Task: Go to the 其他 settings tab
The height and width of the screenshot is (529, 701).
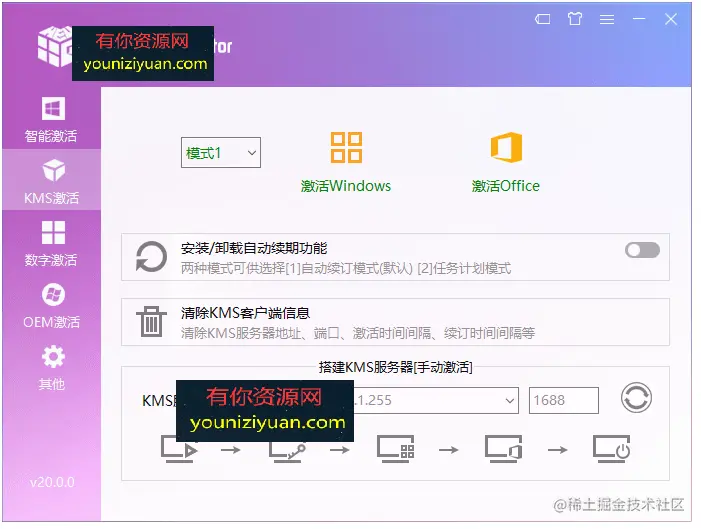Action: tap(51, 368)
